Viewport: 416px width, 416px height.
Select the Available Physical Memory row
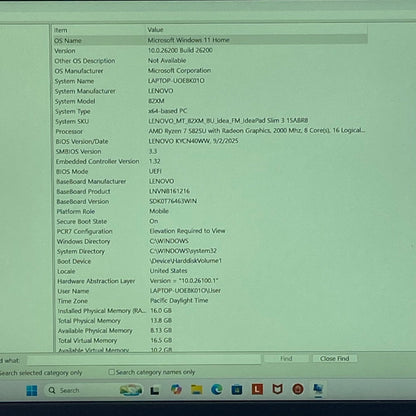pyautogui.click(x=210, y=331)
